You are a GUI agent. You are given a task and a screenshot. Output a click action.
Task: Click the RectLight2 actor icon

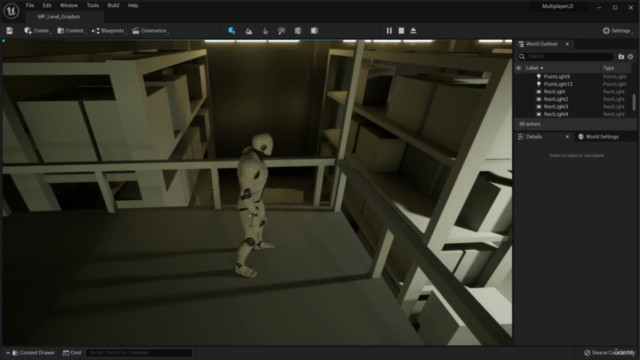(539, 99)
